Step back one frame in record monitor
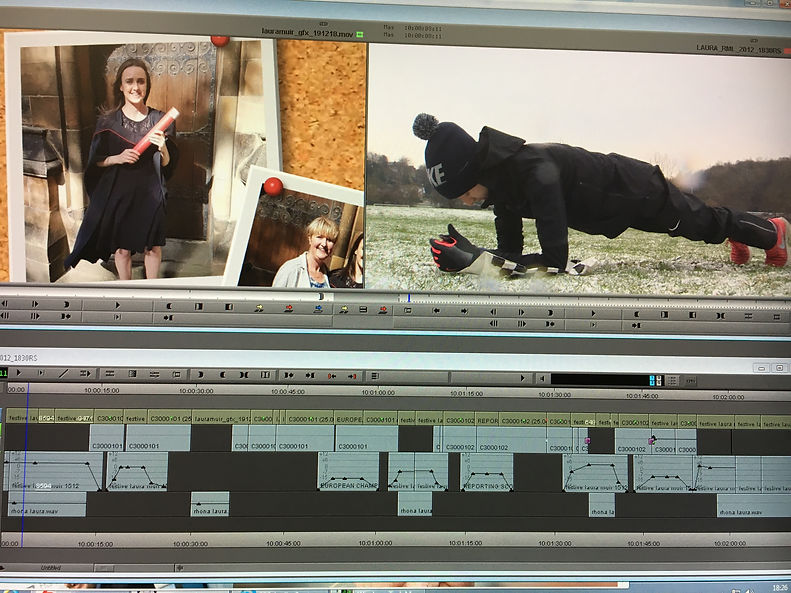 (494, 312)
